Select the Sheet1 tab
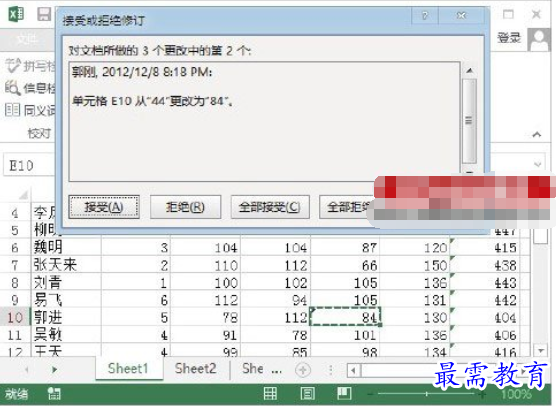Image resolution: width=556 pixels, height=406 pixels. pos(129,369)
